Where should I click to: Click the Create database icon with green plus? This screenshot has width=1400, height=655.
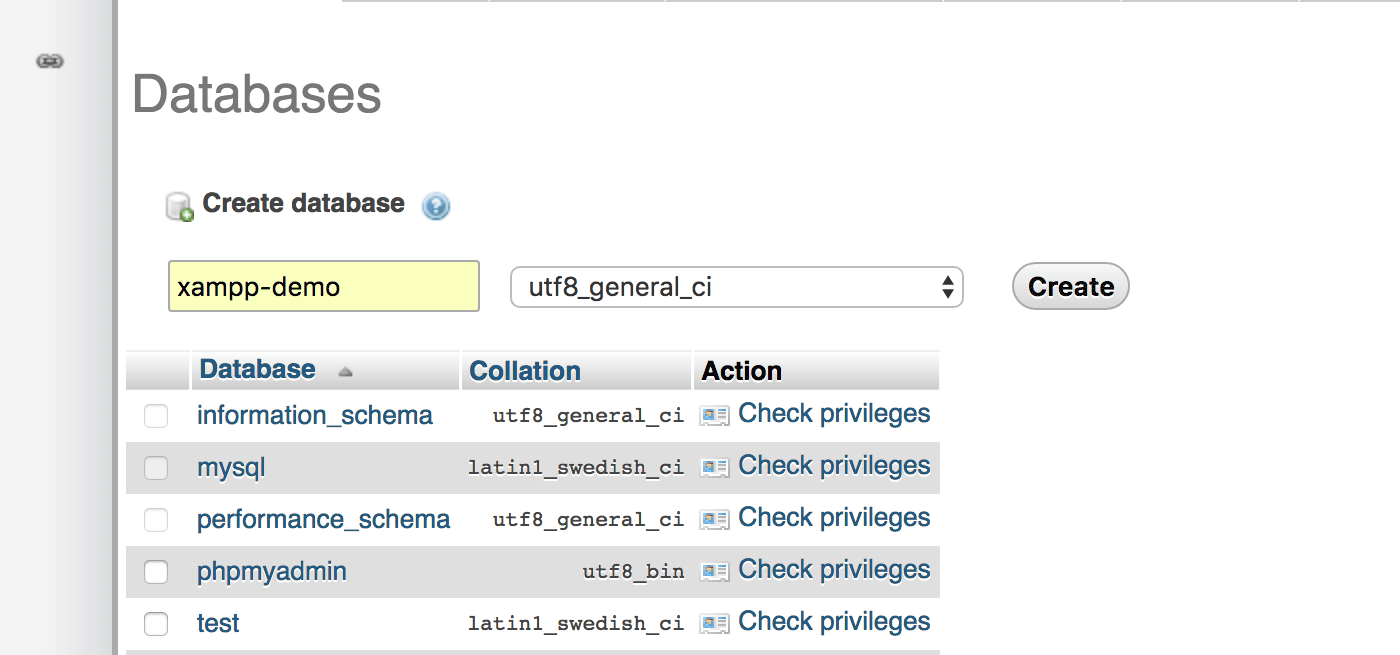180,207
